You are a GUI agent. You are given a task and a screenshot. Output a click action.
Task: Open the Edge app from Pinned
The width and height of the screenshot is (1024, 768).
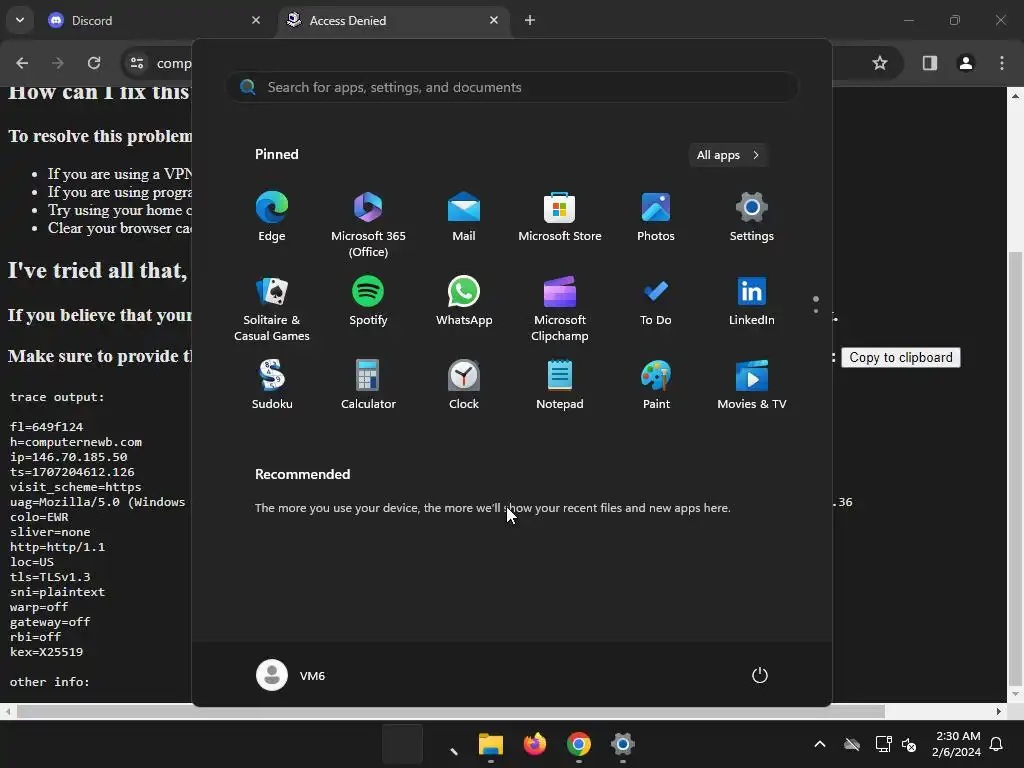[x=272, y=218]
